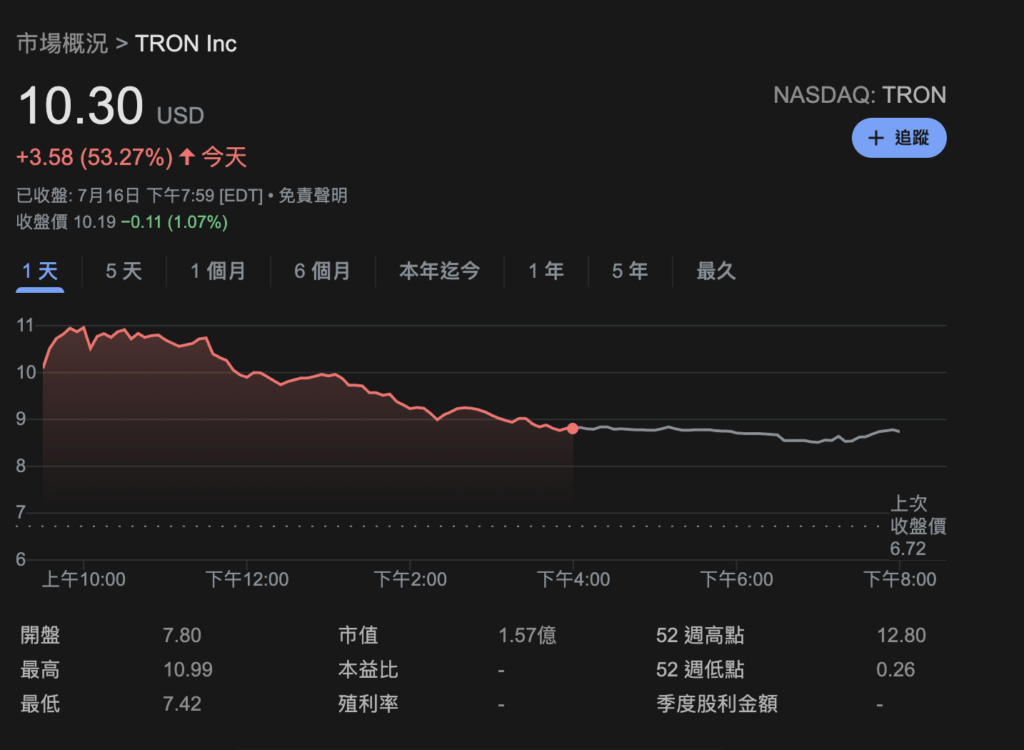
Task: Switch to the 1 年 tab
Action: click(x=546, y=271)
